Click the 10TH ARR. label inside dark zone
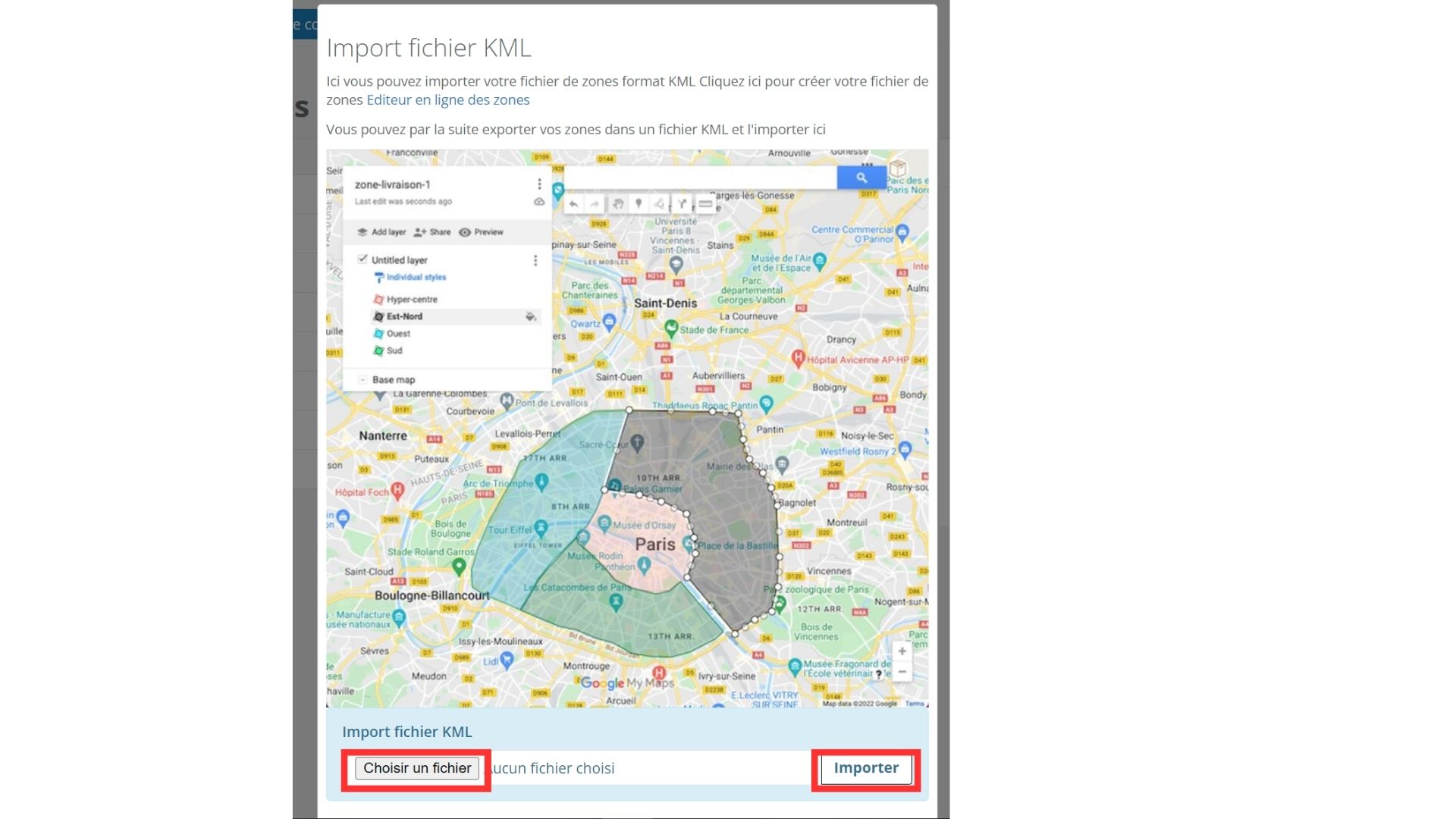The image size is (1456, 819). (658, 478)
